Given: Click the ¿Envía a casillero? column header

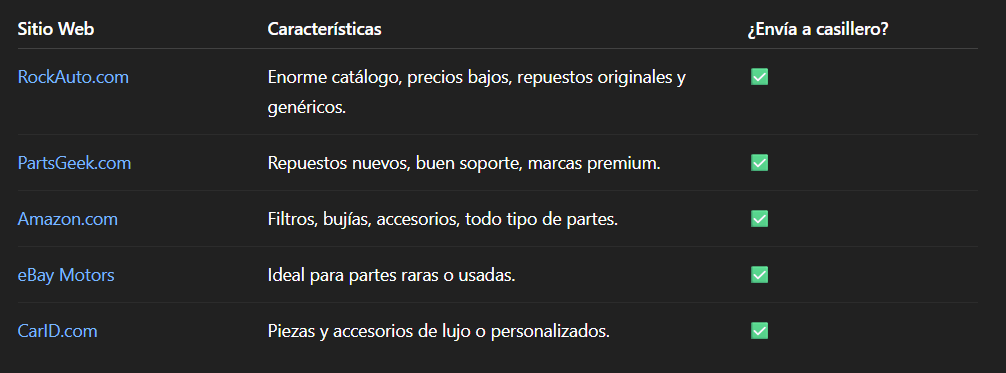Looking at the screenshot, I should click(x=818, y=29).
